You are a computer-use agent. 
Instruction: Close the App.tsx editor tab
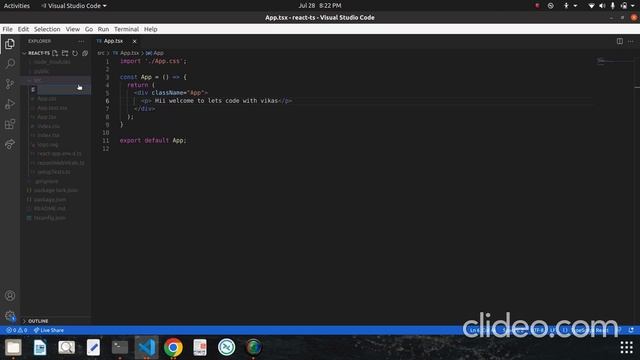134,41
